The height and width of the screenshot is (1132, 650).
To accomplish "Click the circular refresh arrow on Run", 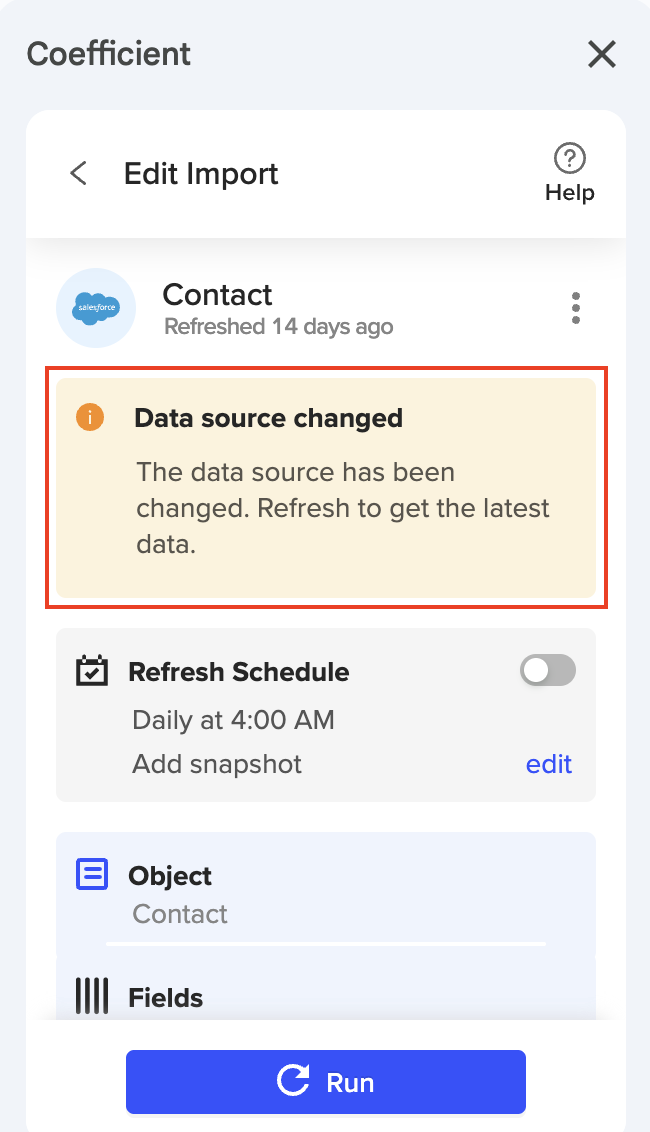I will pyautogui.click(x=293, y=1081).
